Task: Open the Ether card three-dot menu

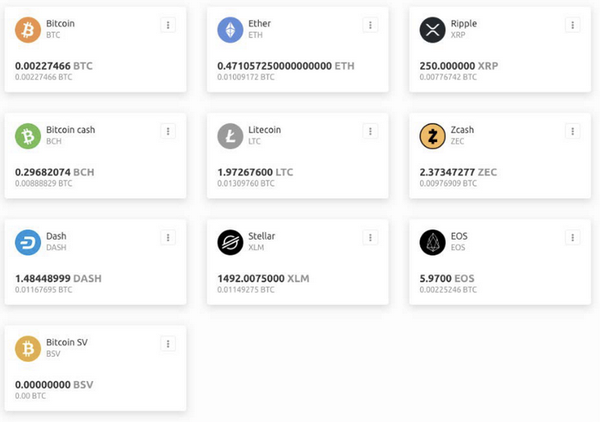Action: pos(370,24)
